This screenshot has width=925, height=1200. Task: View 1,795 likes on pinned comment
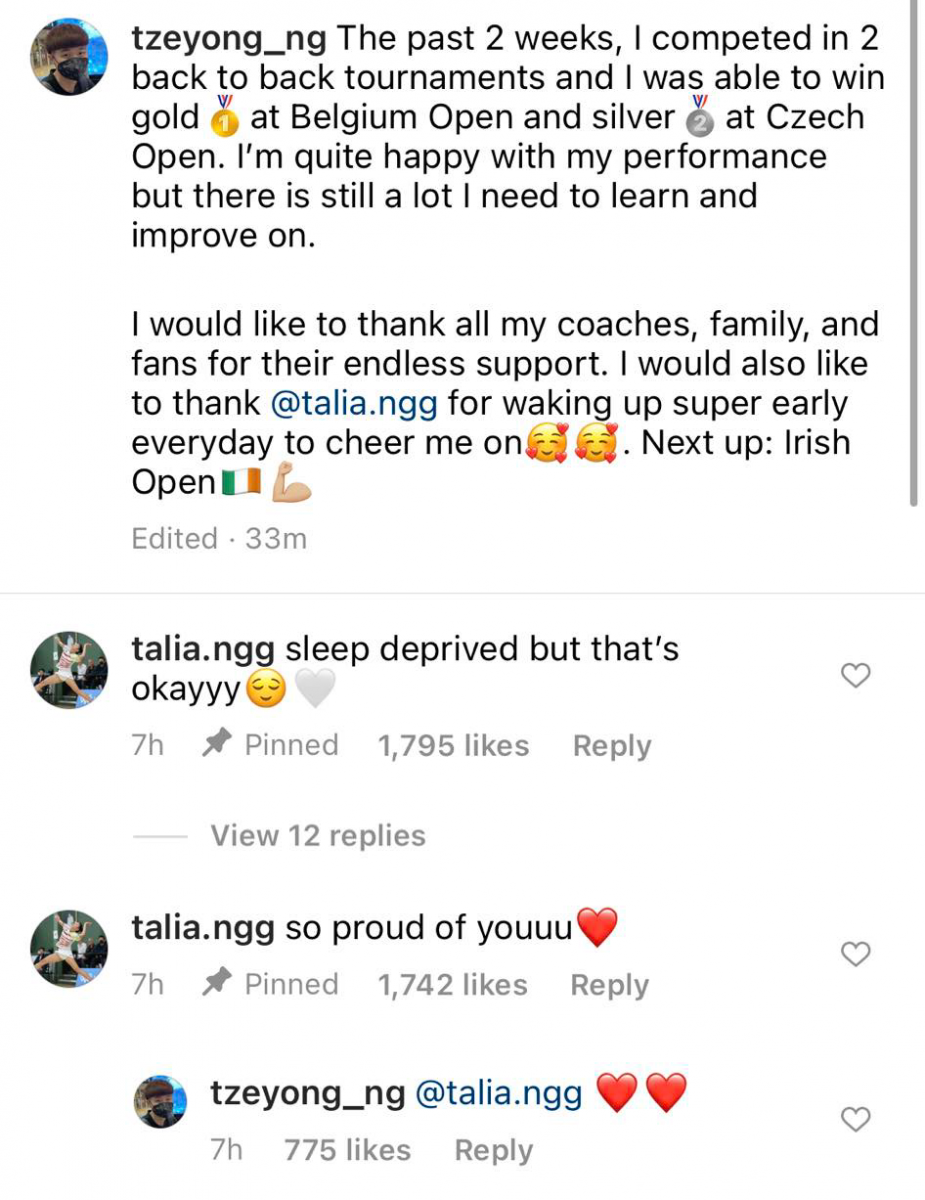(x=453, y=746)
